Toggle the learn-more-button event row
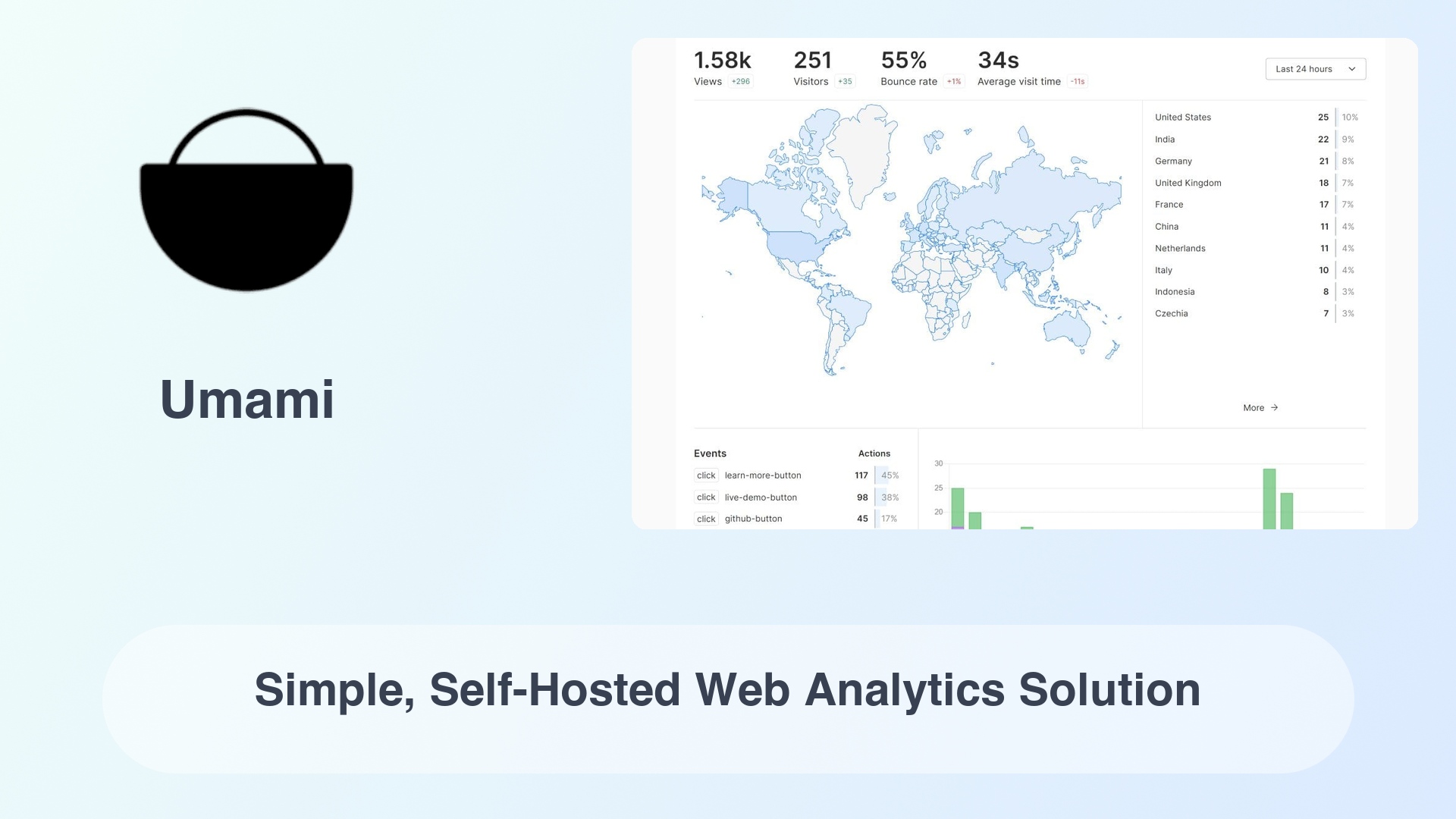Viewport: 1456px width, 819px height. point(794,475)
